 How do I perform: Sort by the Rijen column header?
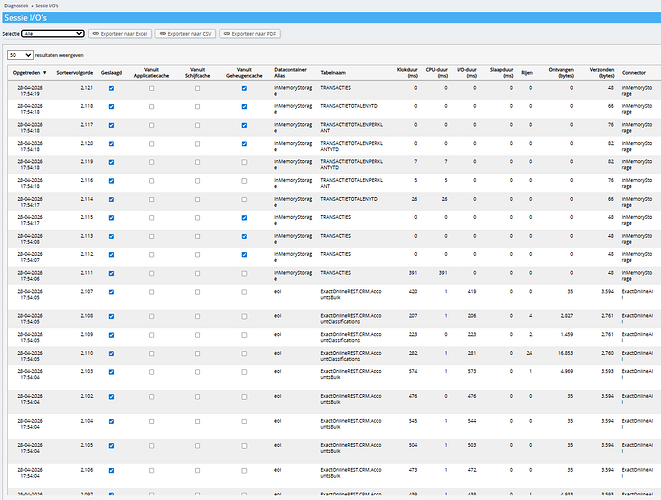pos(527,73)
